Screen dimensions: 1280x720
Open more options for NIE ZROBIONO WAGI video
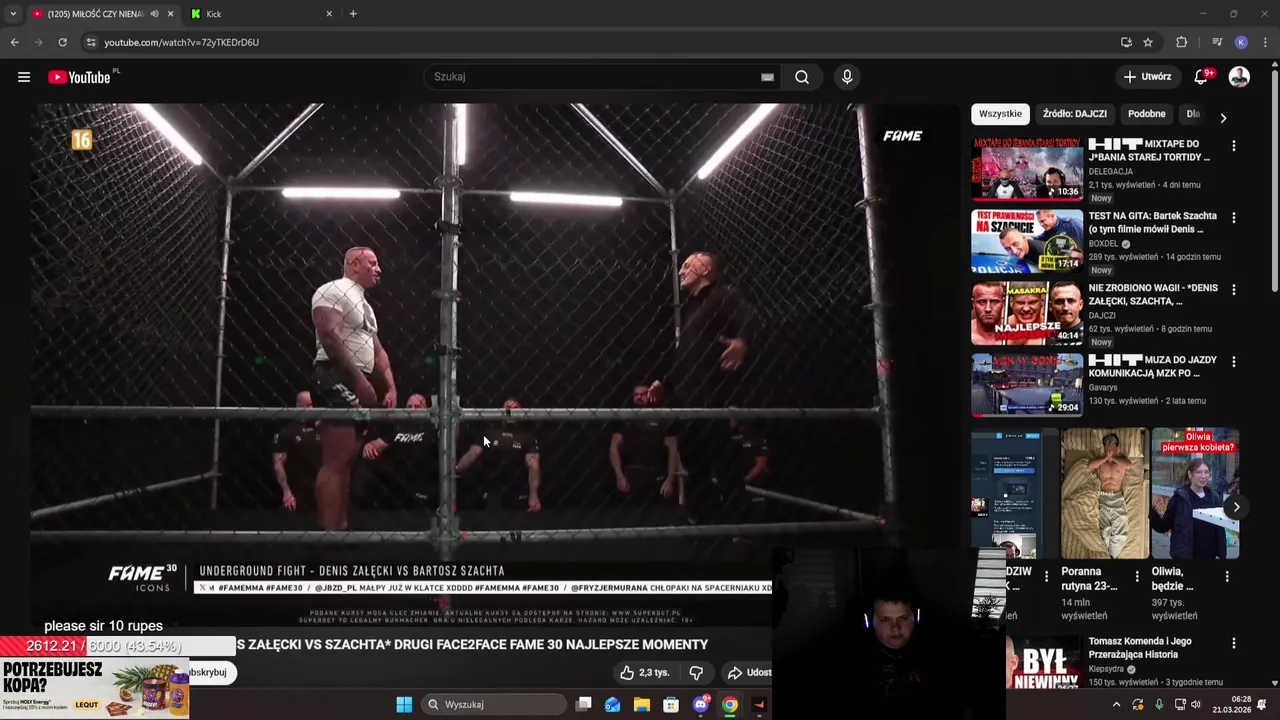[1233, 290]
